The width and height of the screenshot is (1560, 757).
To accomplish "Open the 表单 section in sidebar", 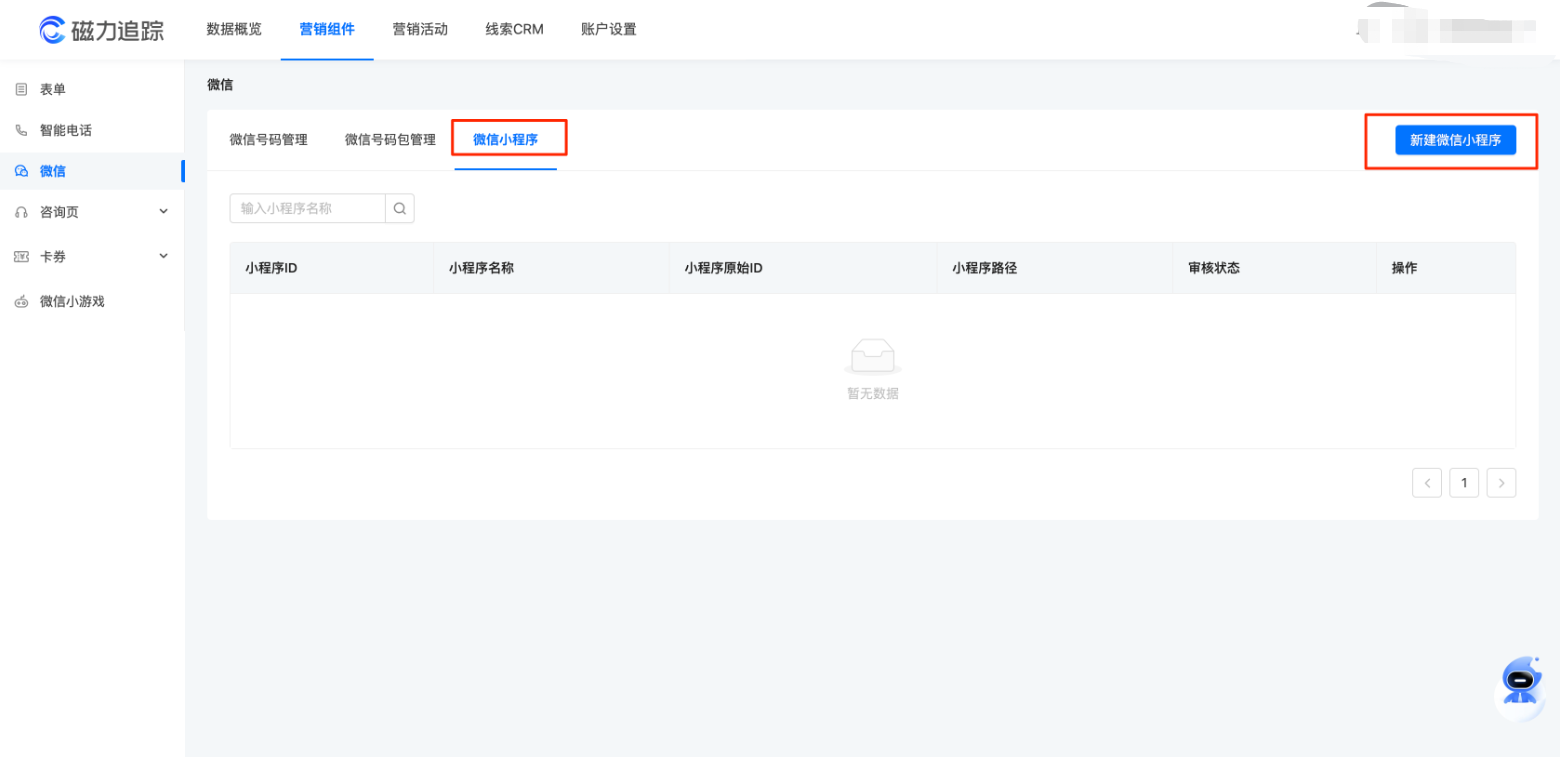I will pyautogui.click(x=52, y=88).
